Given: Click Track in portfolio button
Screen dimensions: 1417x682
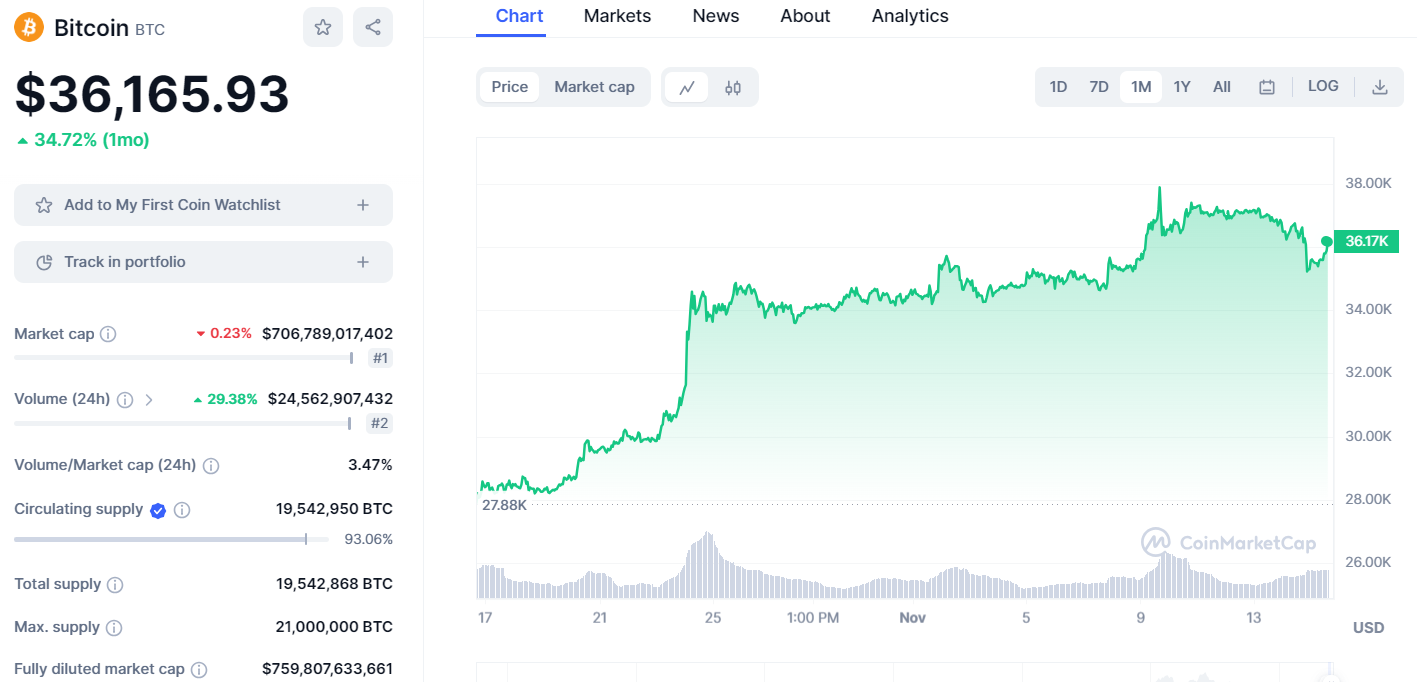Looking at the screenshot, I should coord(203,262).
